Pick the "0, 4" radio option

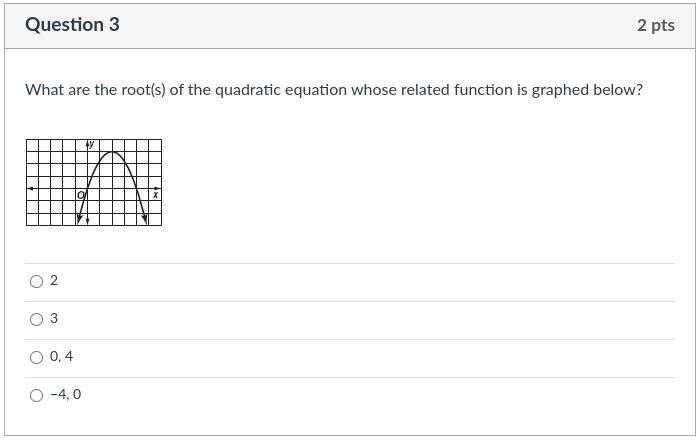[37, 358]
